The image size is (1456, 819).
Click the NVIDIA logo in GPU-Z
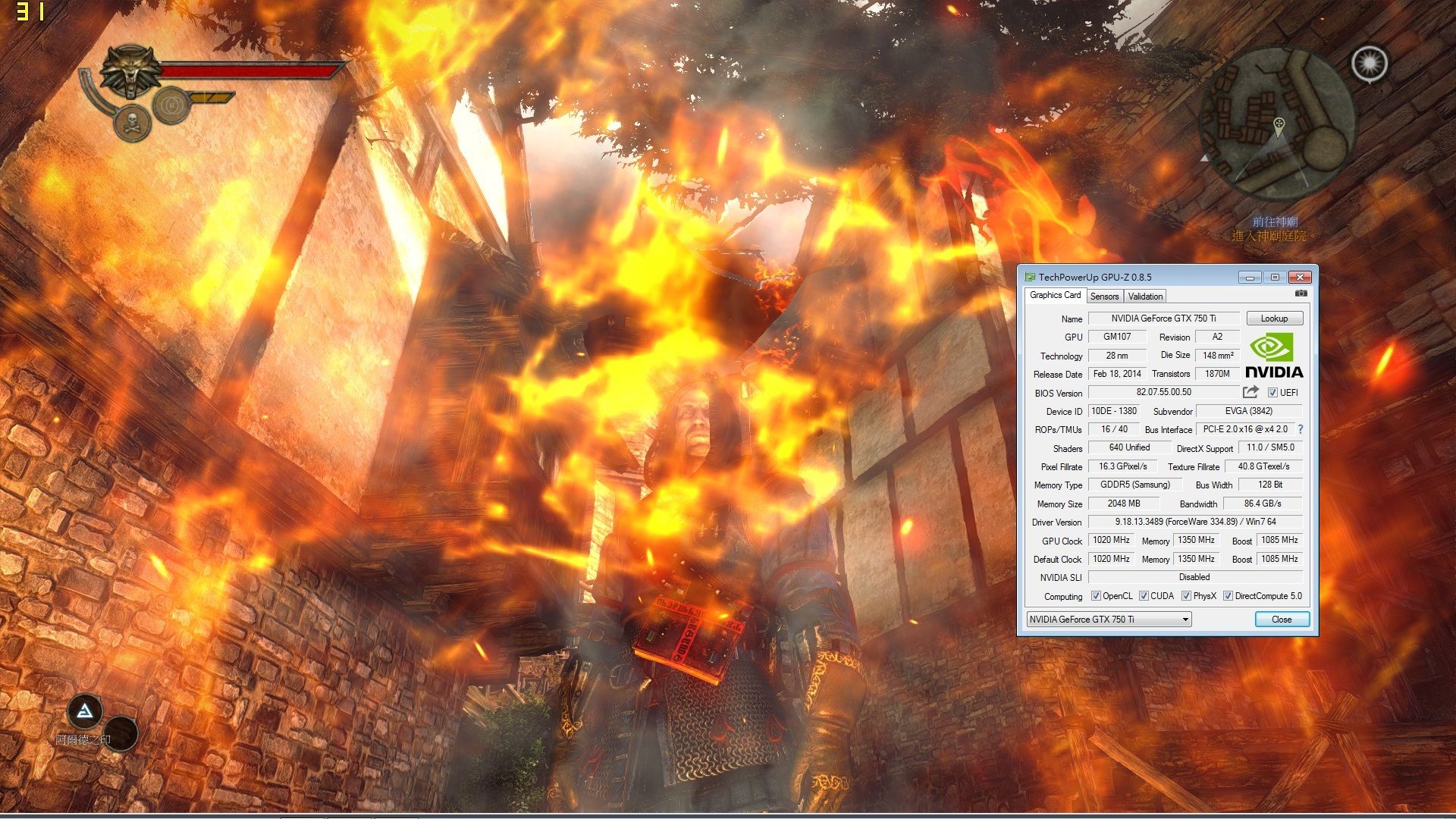pos(1274,356)
